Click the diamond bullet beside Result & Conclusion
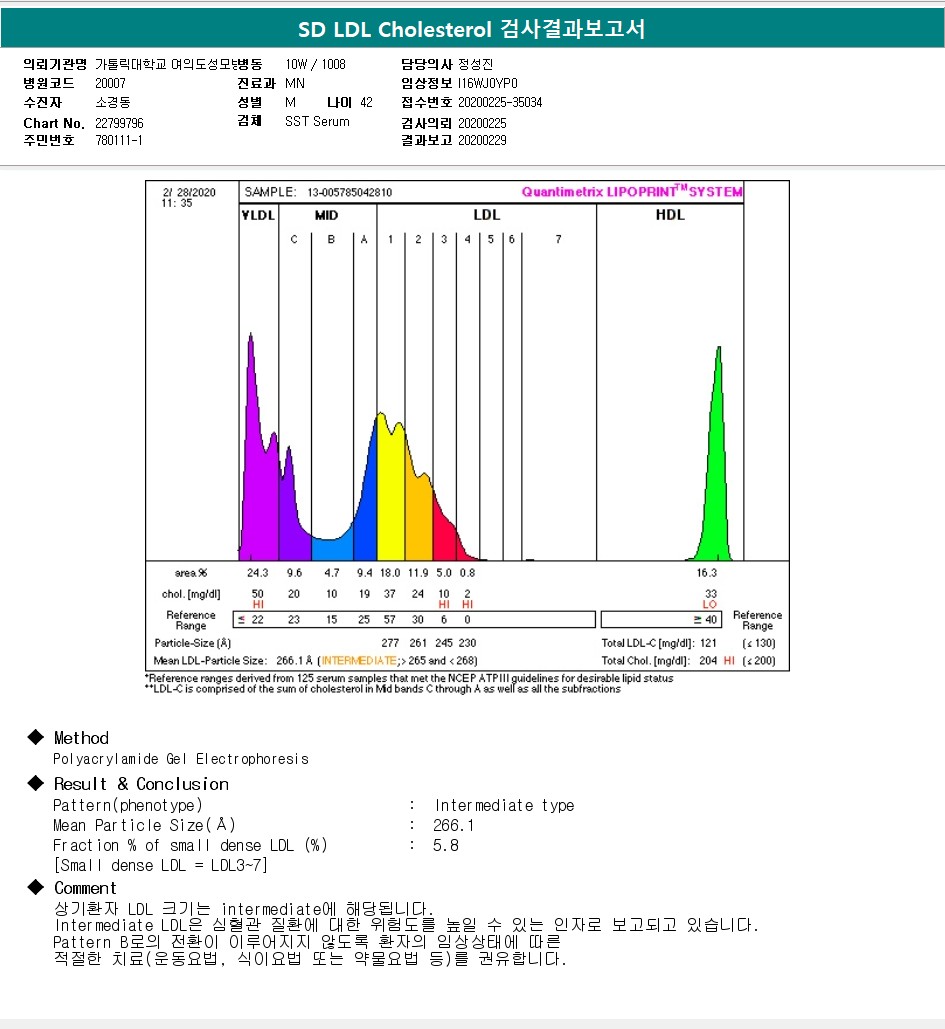 coord(36,784)
